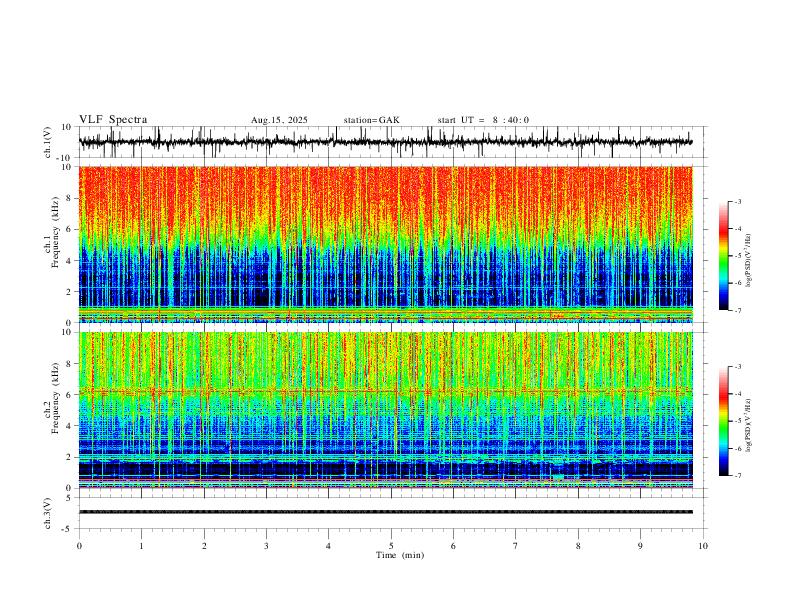Click the "ch.1 Frequency (kHz)" axis label
This screenshot has height=612, width=792.
[52, 233]
